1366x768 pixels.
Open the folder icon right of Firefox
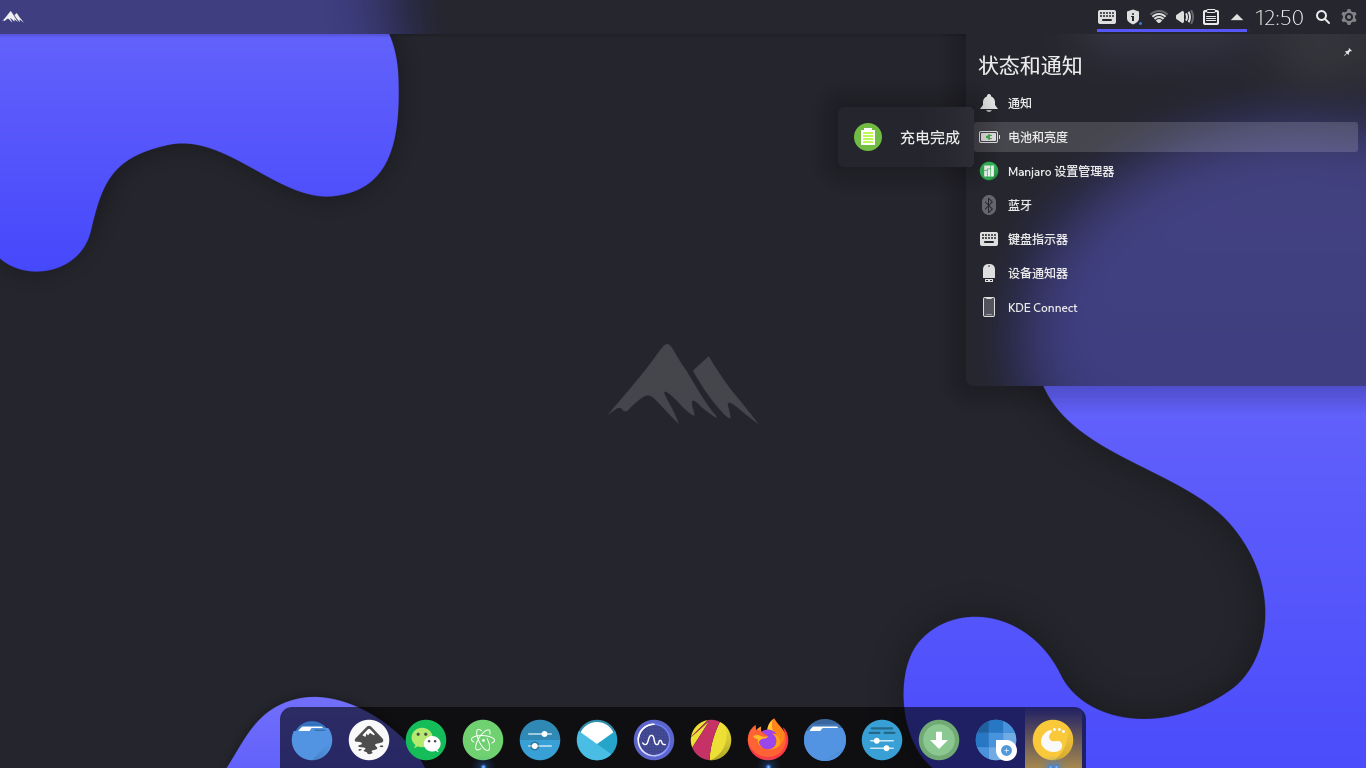[x=825, y=740]
